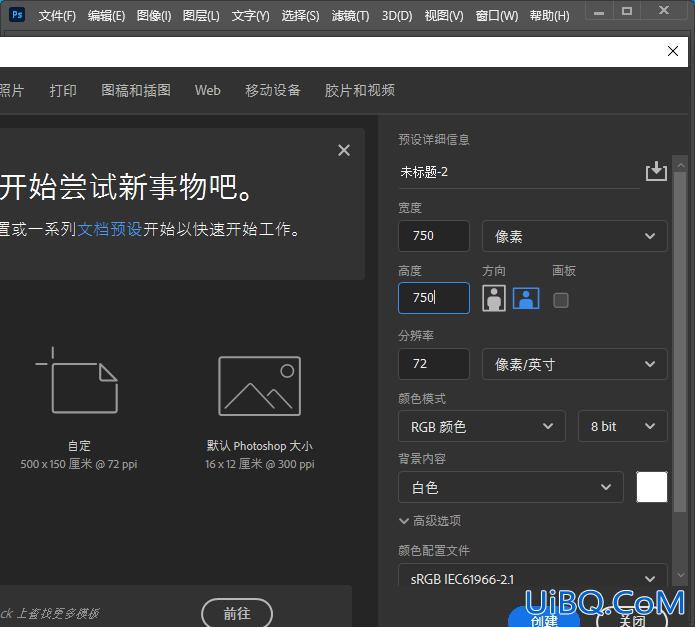Switch to the 胶片和视频 tab
695x627 pixels.
pyautogui.click(x=359, y=90)
